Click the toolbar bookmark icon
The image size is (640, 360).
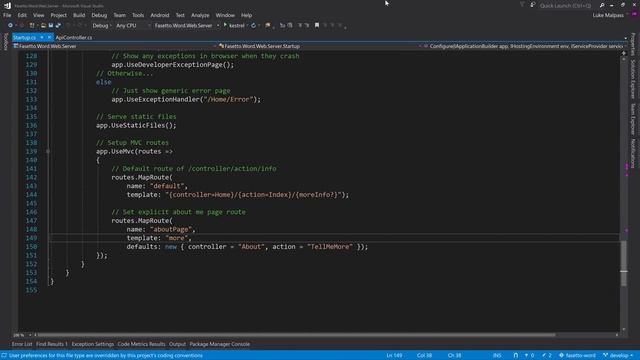point(317,25)
